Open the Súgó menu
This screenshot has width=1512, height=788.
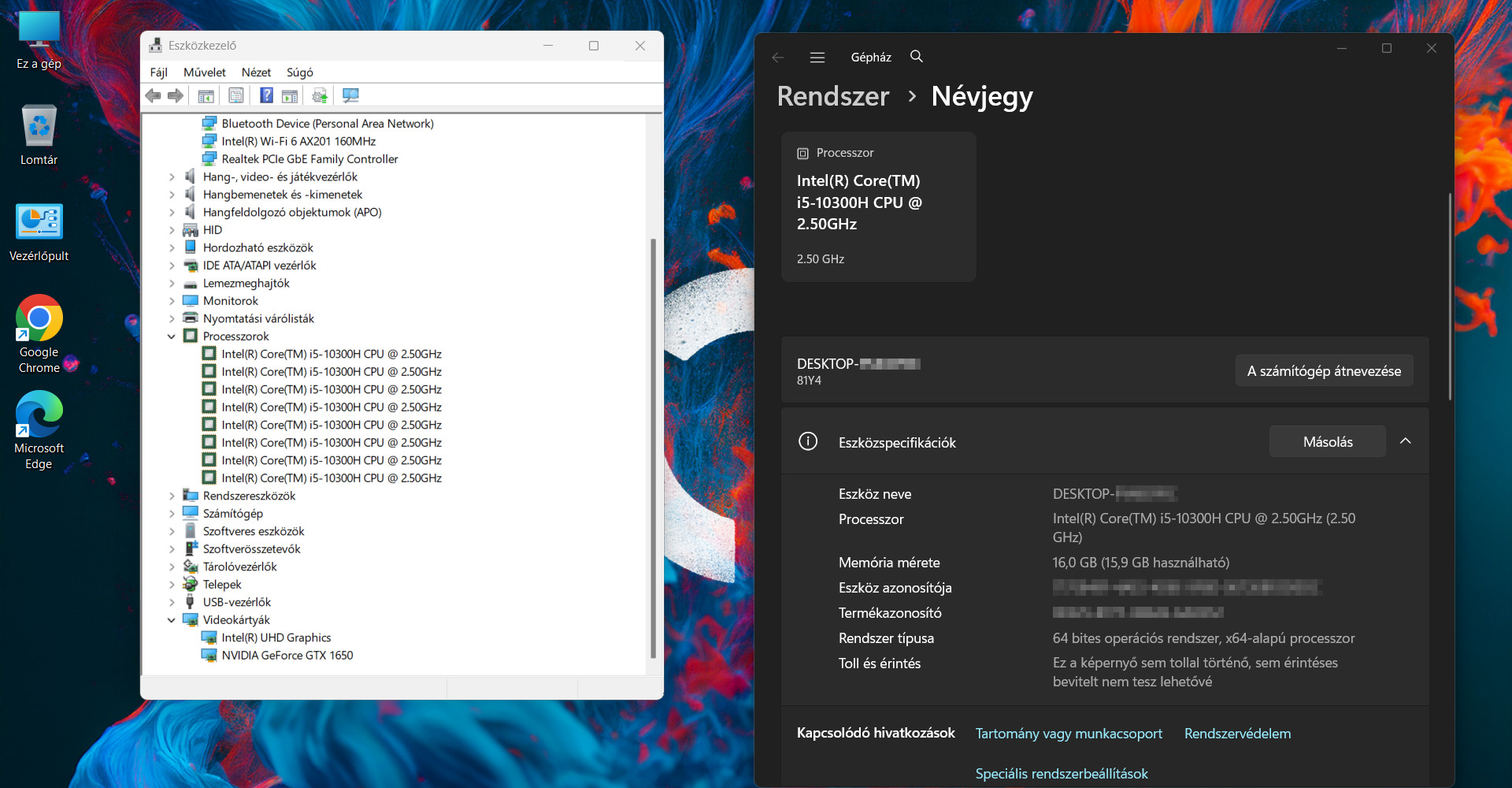click(300, 72)
